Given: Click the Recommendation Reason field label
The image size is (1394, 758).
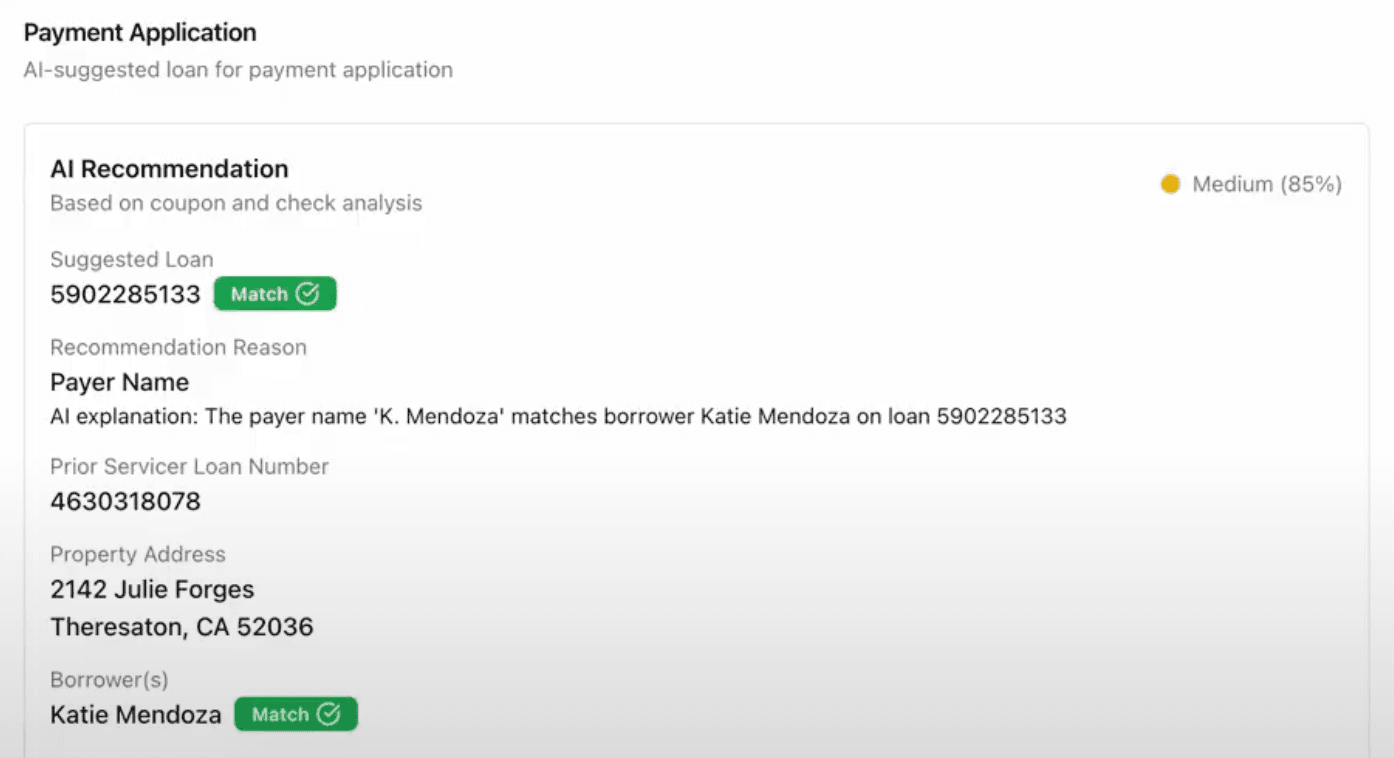Looking at the screenshot, I should (x=178, y=347).
